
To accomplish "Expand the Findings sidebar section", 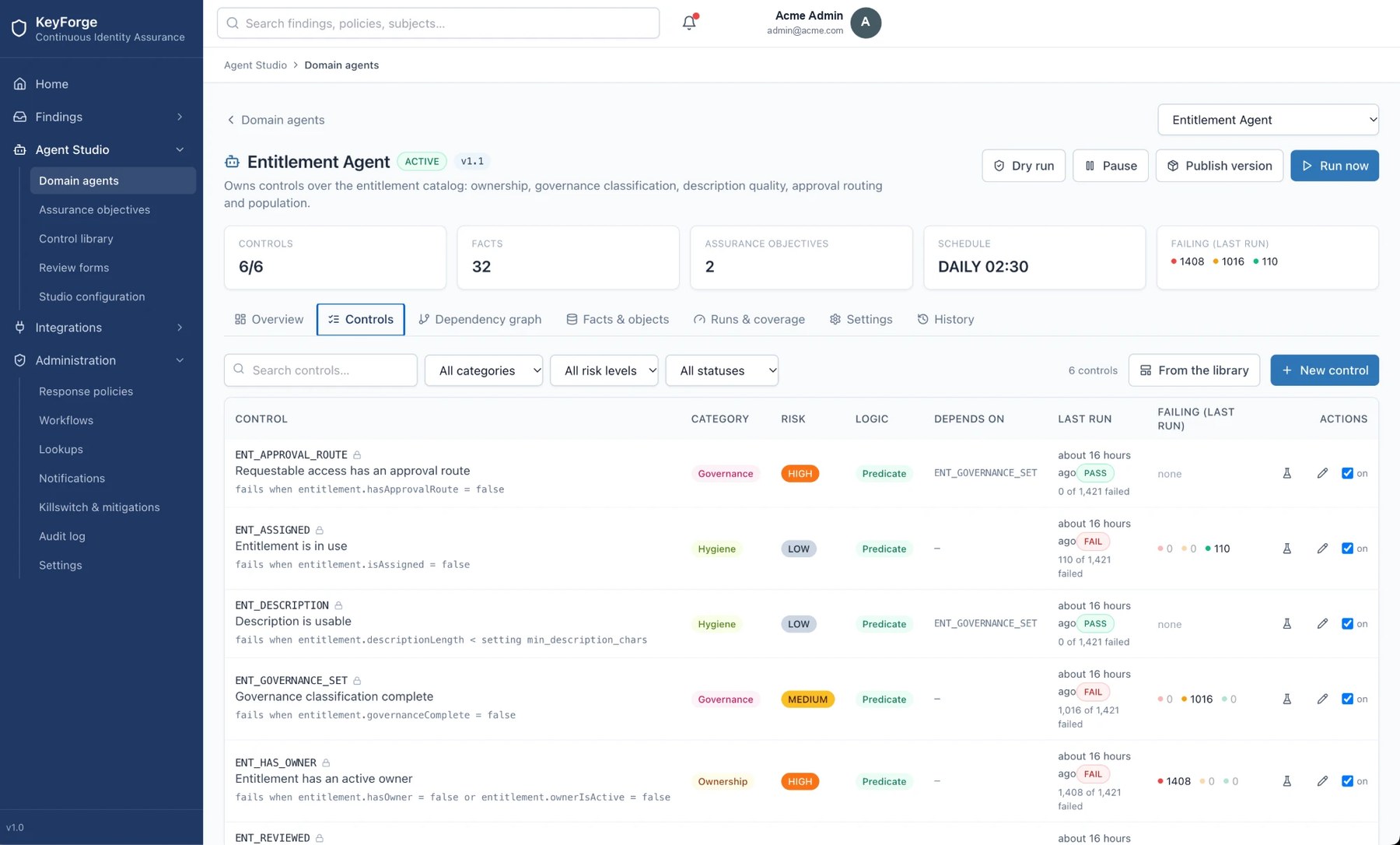I will tap(101, 117).
